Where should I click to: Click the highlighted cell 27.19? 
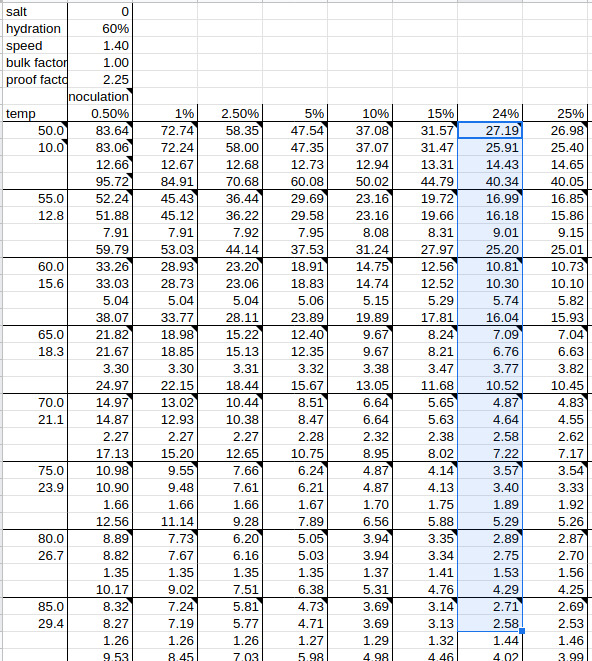[x=490, y=130]
